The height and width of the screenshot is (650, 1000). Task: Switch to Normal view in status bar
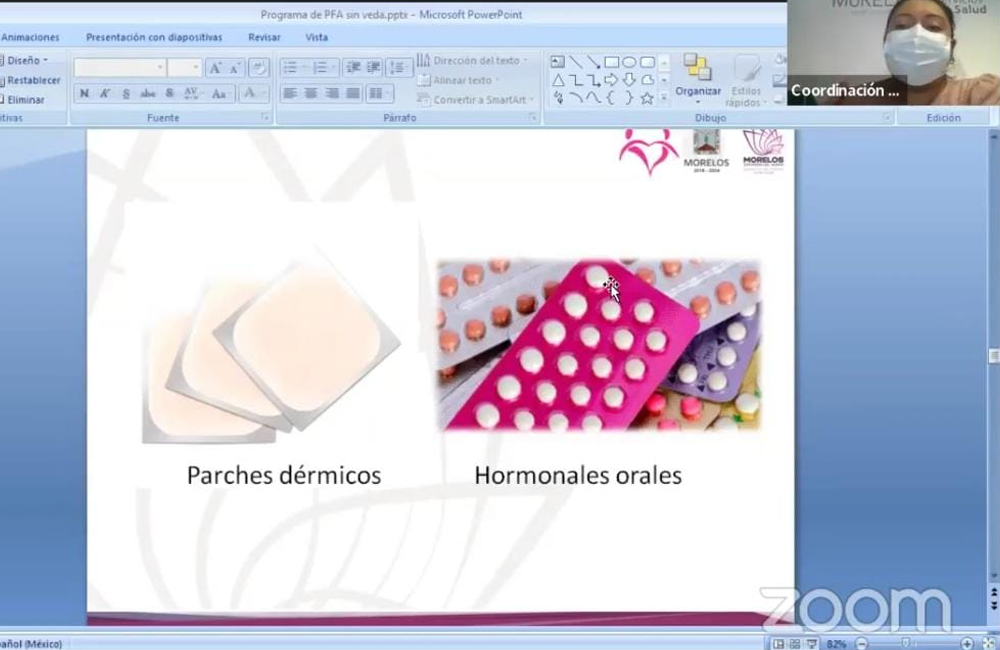(x=778, y=644)
